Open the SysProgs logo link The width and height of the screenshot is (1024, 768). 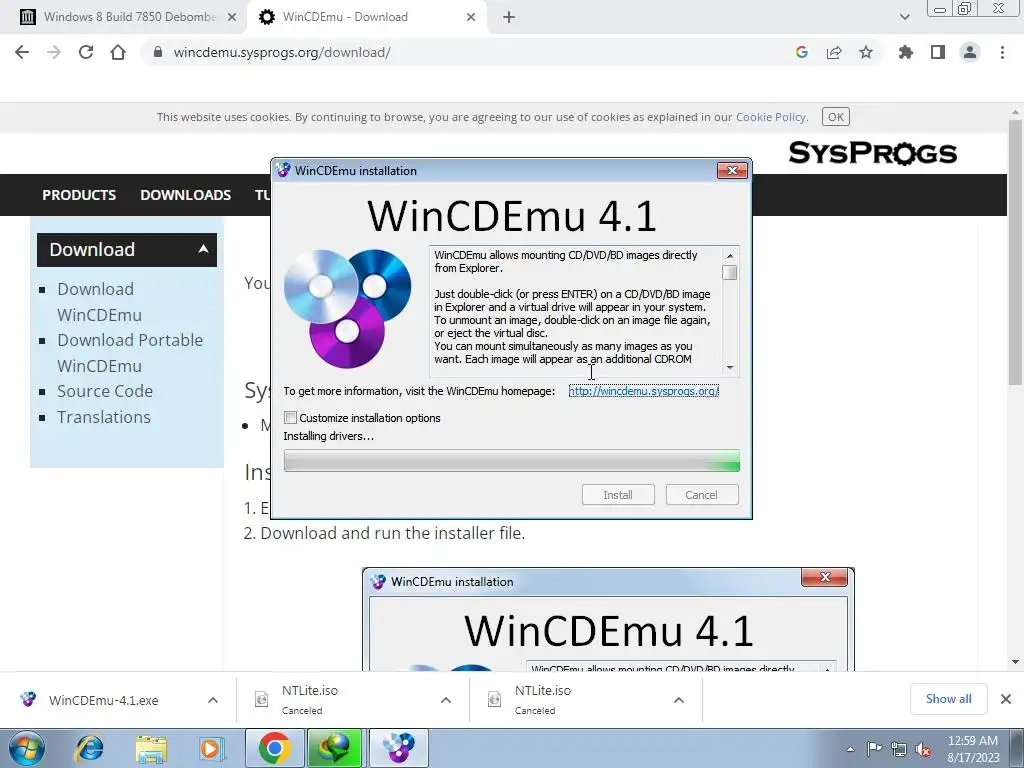[872, 153]
